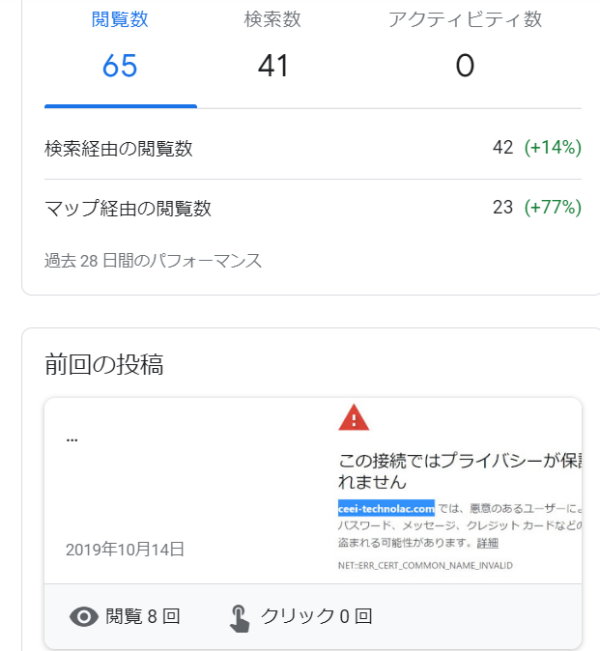This screenshot has width=600, height=651.
Task: Click the +14% change value
Action: [553, 148]
